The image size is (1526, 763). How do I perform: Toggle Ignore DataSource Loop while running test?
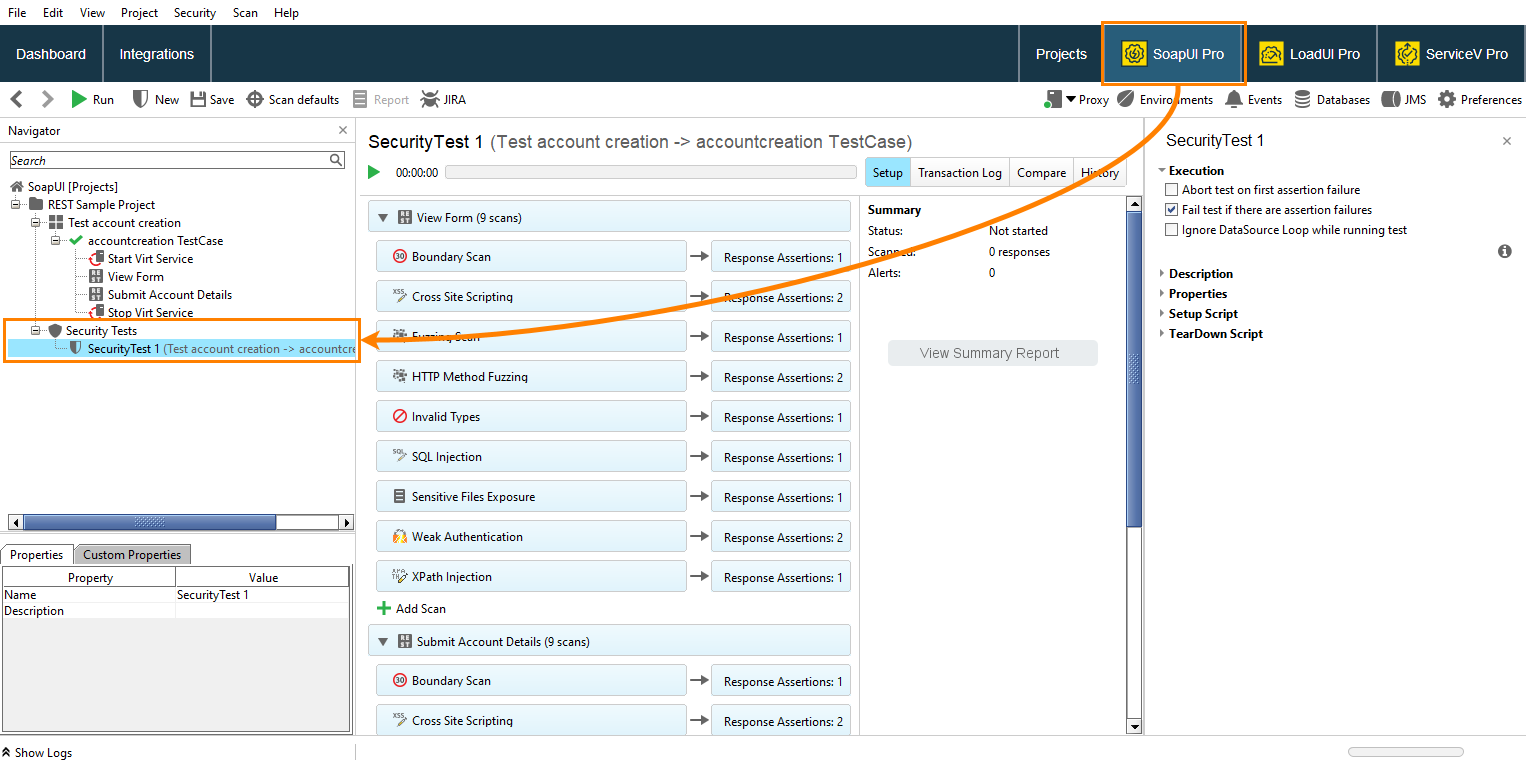coord(1172,230)
